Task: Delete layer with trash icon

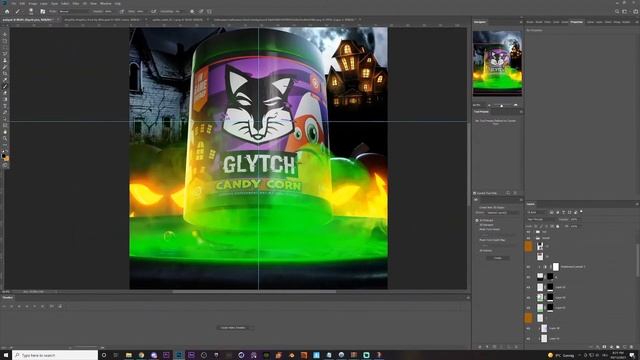Action: [x=631, y=347]
